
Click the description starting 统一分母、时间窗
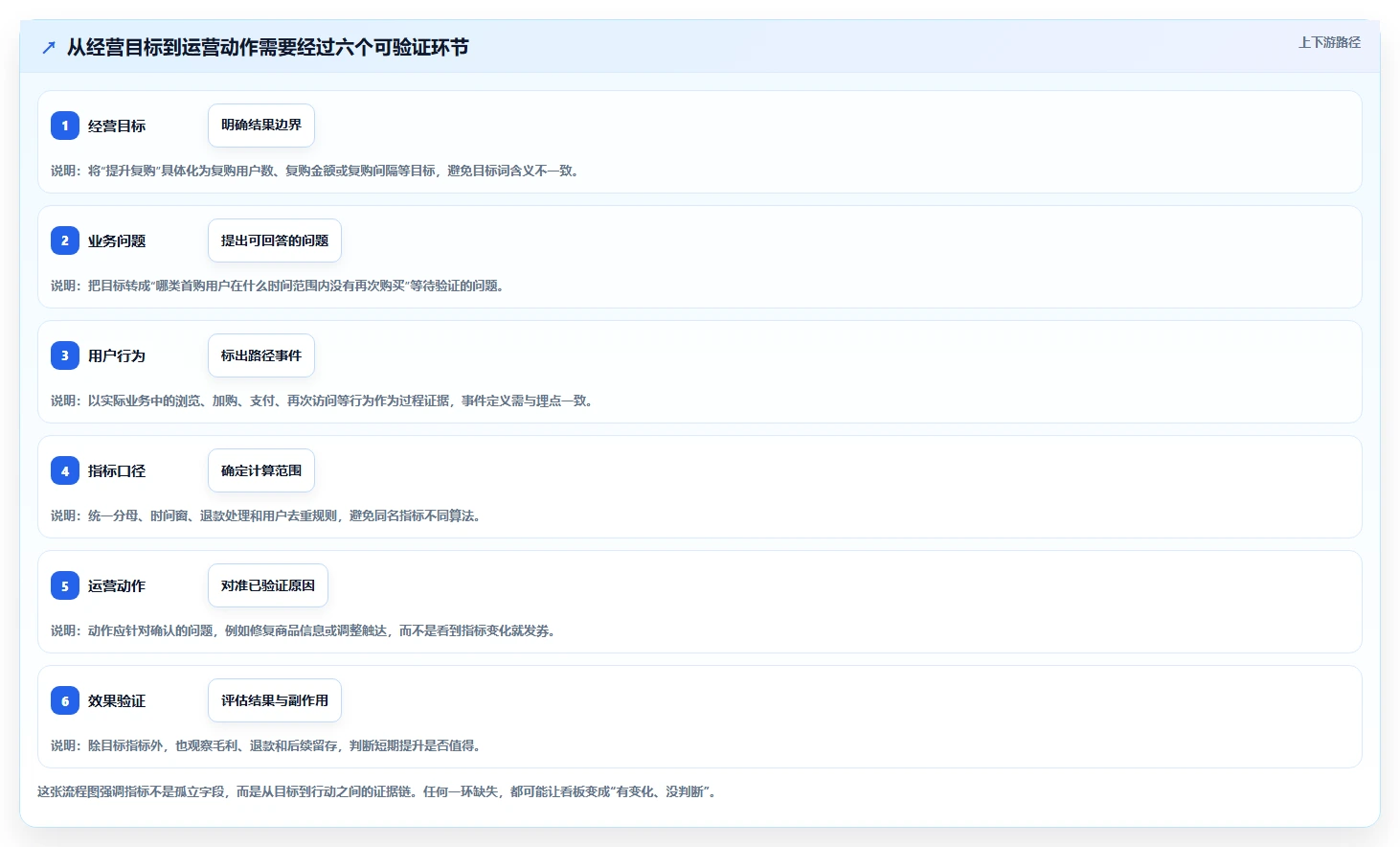[266, 515]
